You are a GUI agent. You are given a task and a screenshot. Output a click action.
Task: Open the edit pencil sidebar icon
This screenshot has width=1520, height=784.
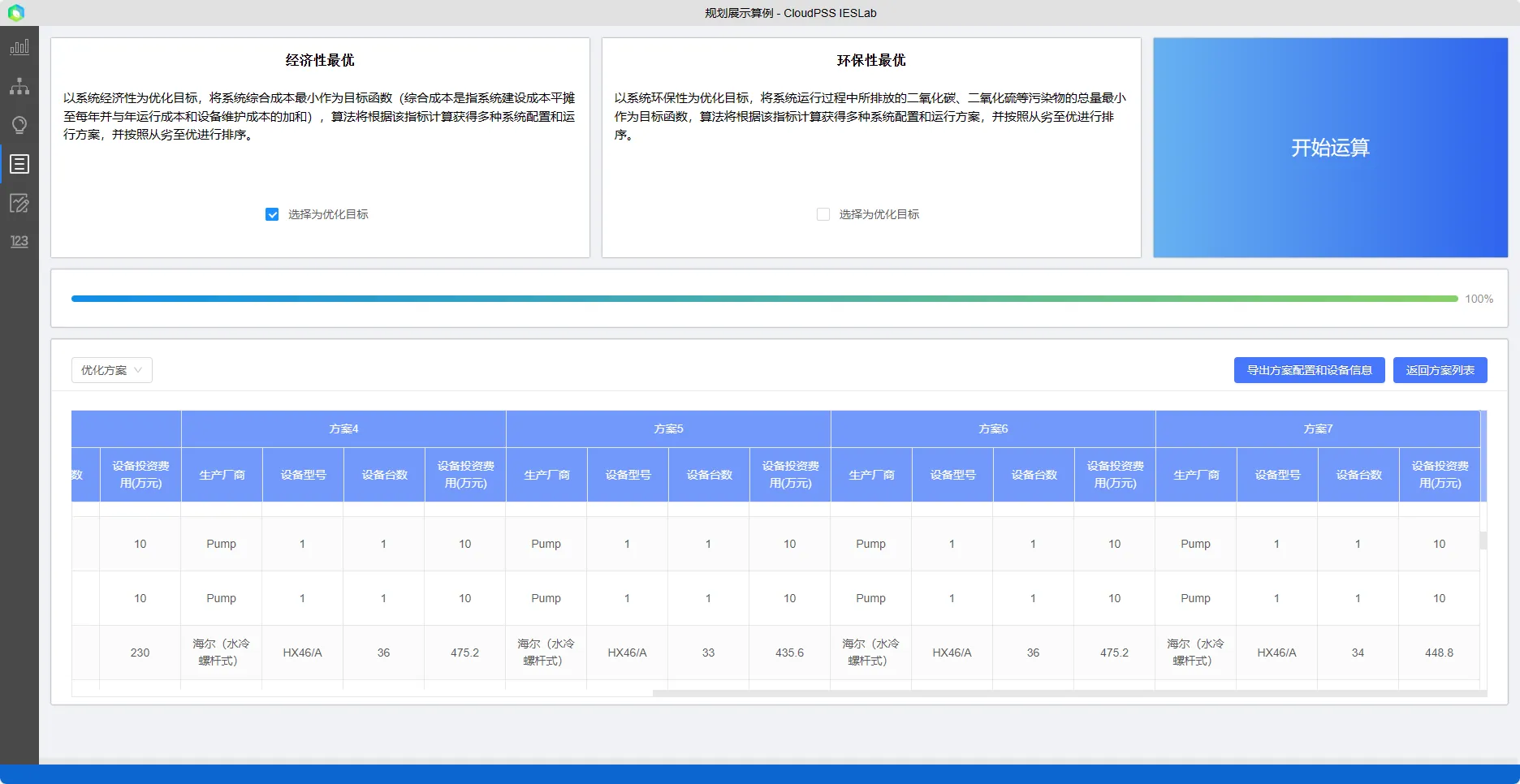[19, 203]
